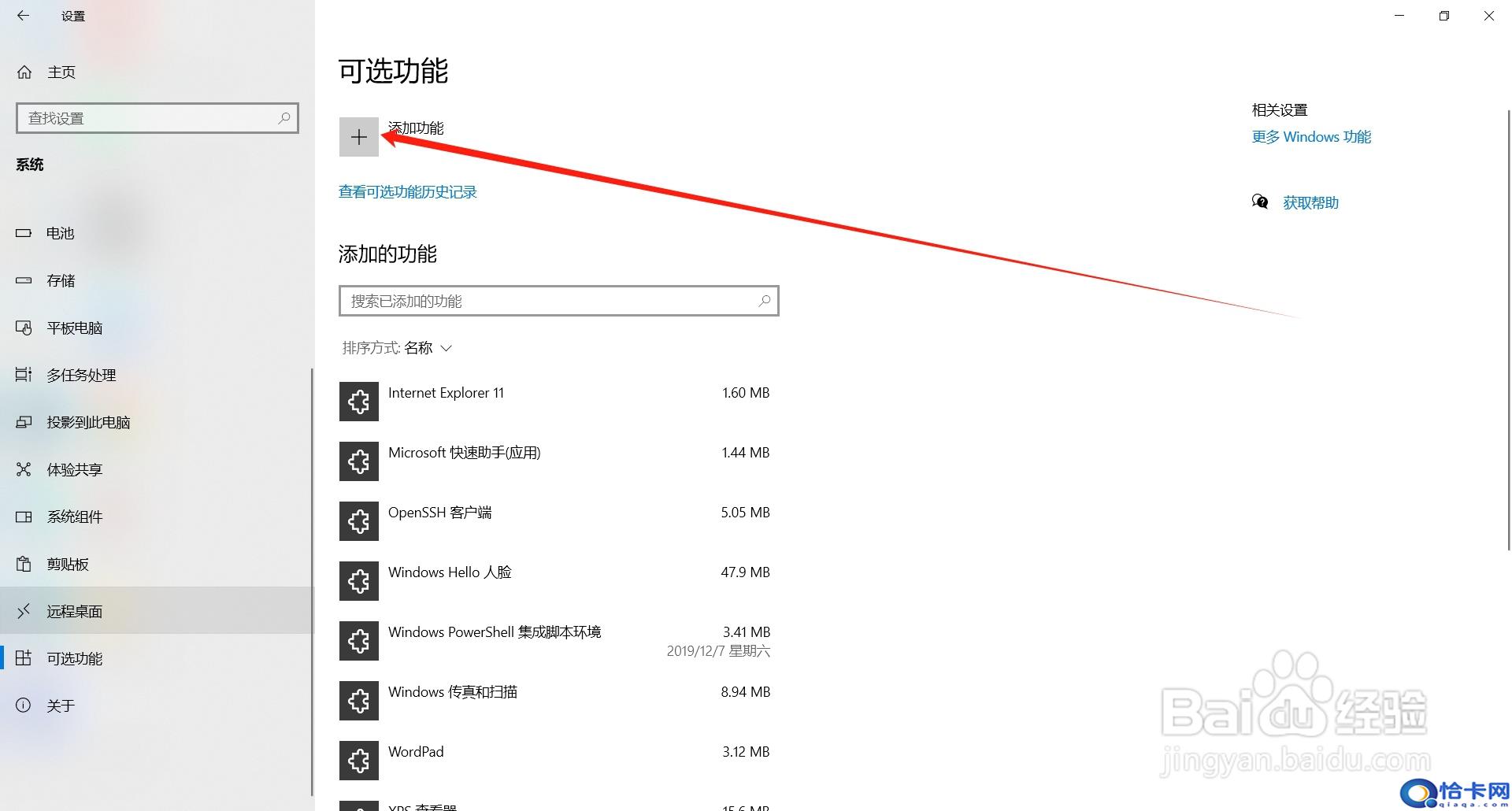1512x811 pixels.
Task: Click the 1.44 MB size value
Action: [x=746, y=453]
